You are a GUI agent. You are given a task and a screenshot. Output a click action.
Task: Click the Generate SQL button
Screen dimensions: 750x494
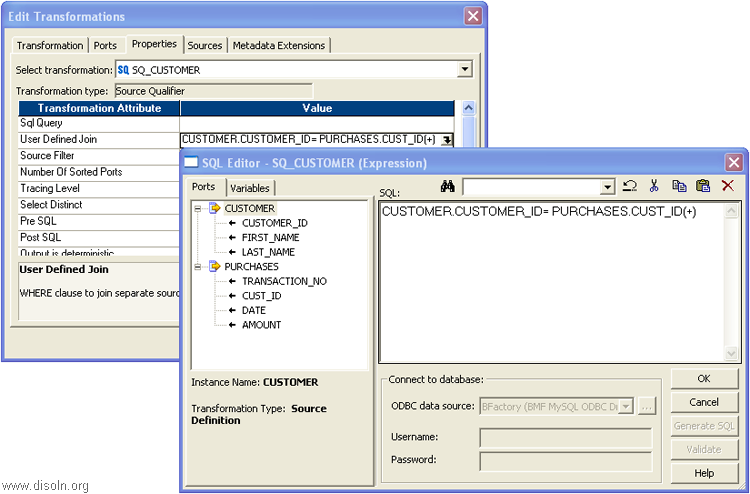[704, 426]
